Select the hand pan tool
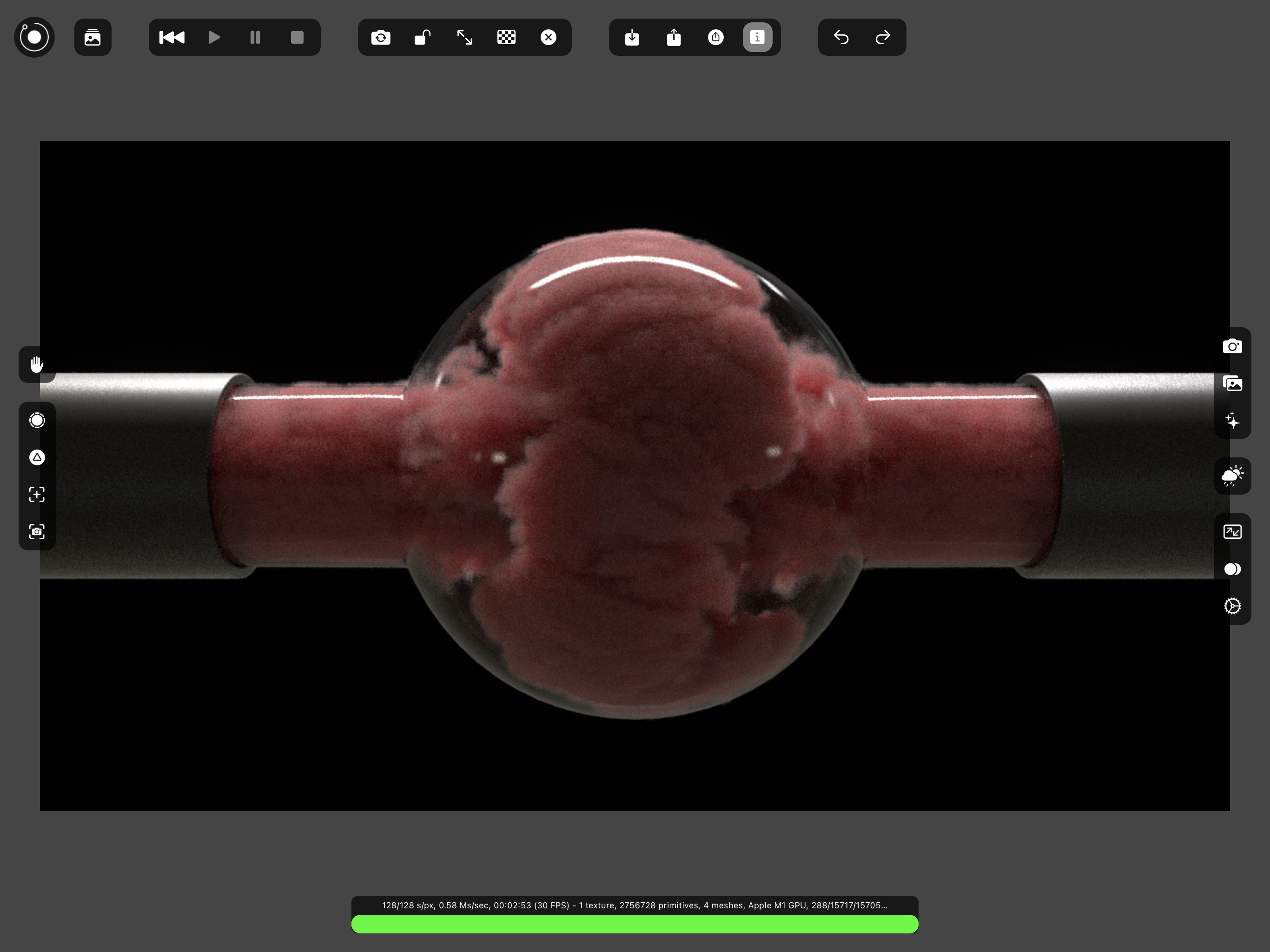The height and width of the screenshot is (952, 1270). 37,364
